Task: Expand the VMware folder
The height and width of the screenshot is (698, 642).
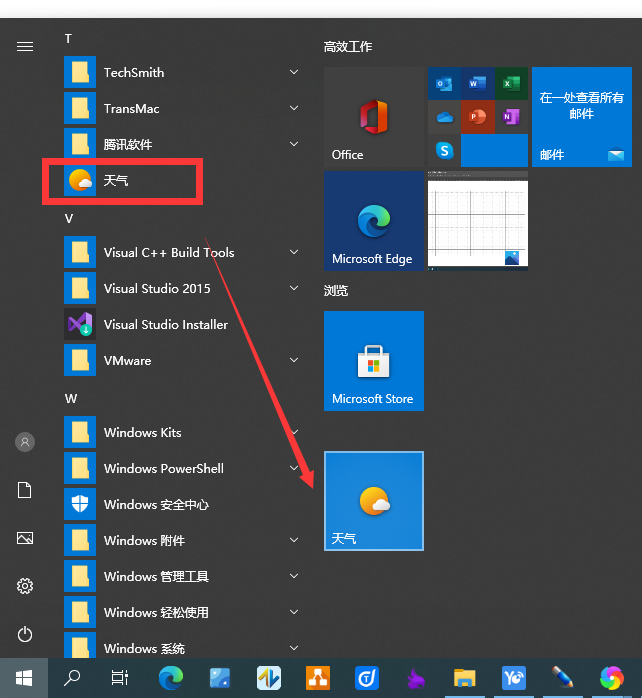Action: point(294,360)
